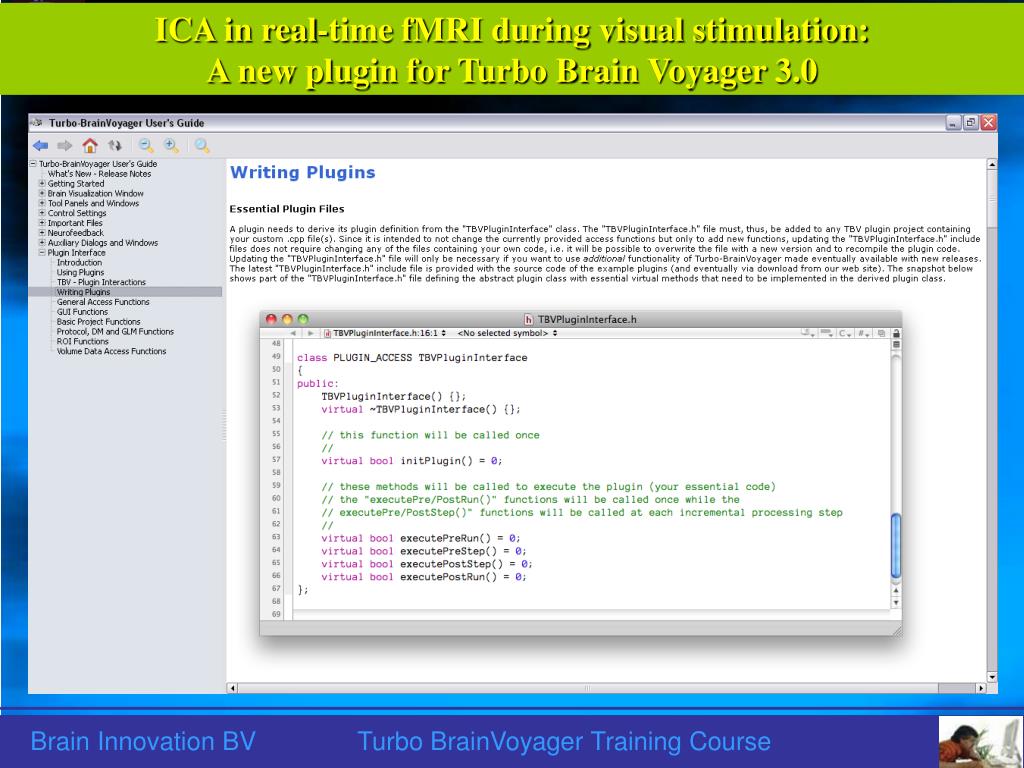Click the grey Forward arrow

[x=65, y=146]
